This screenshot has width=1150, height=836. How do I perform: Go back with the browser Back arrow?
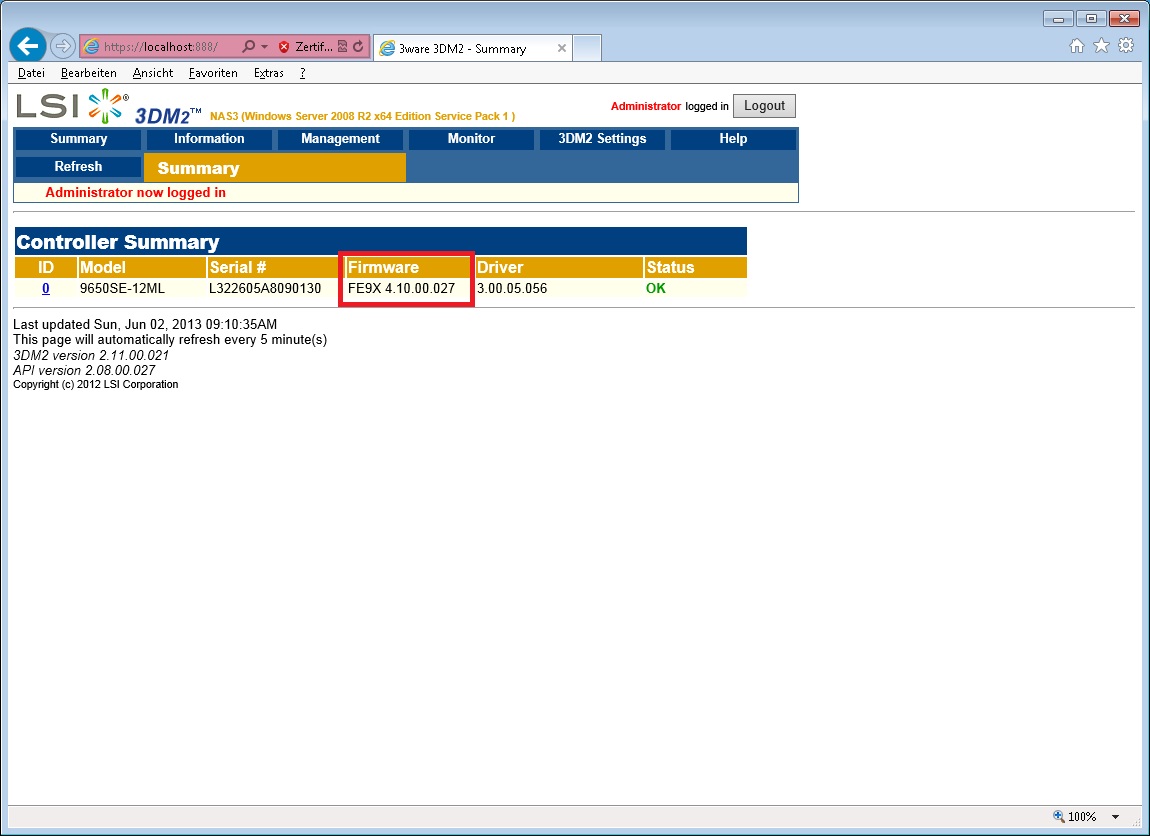click(x=28, y=46)
